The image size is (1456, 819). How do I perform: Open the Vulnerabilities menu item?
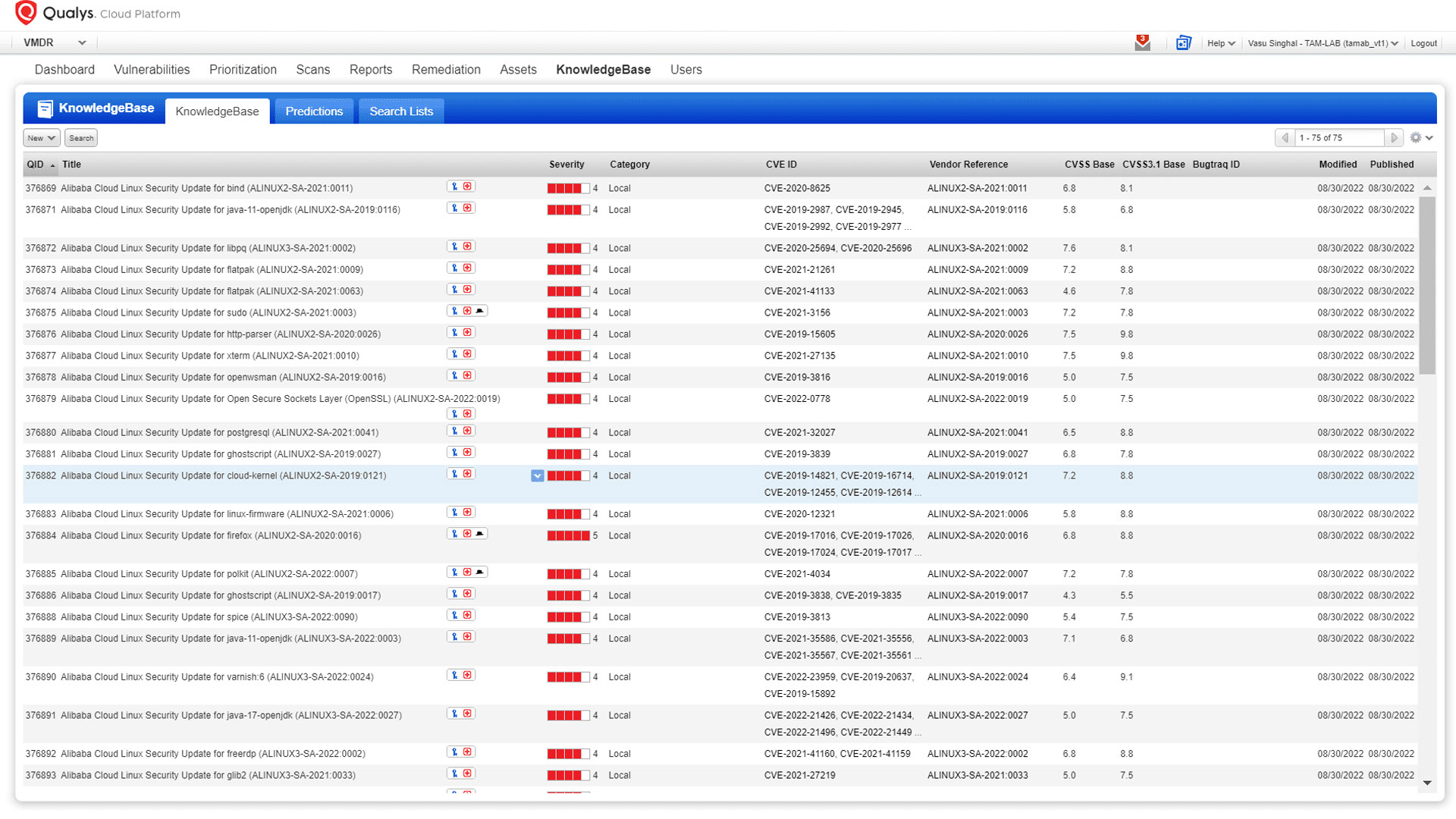pos(152,69)
